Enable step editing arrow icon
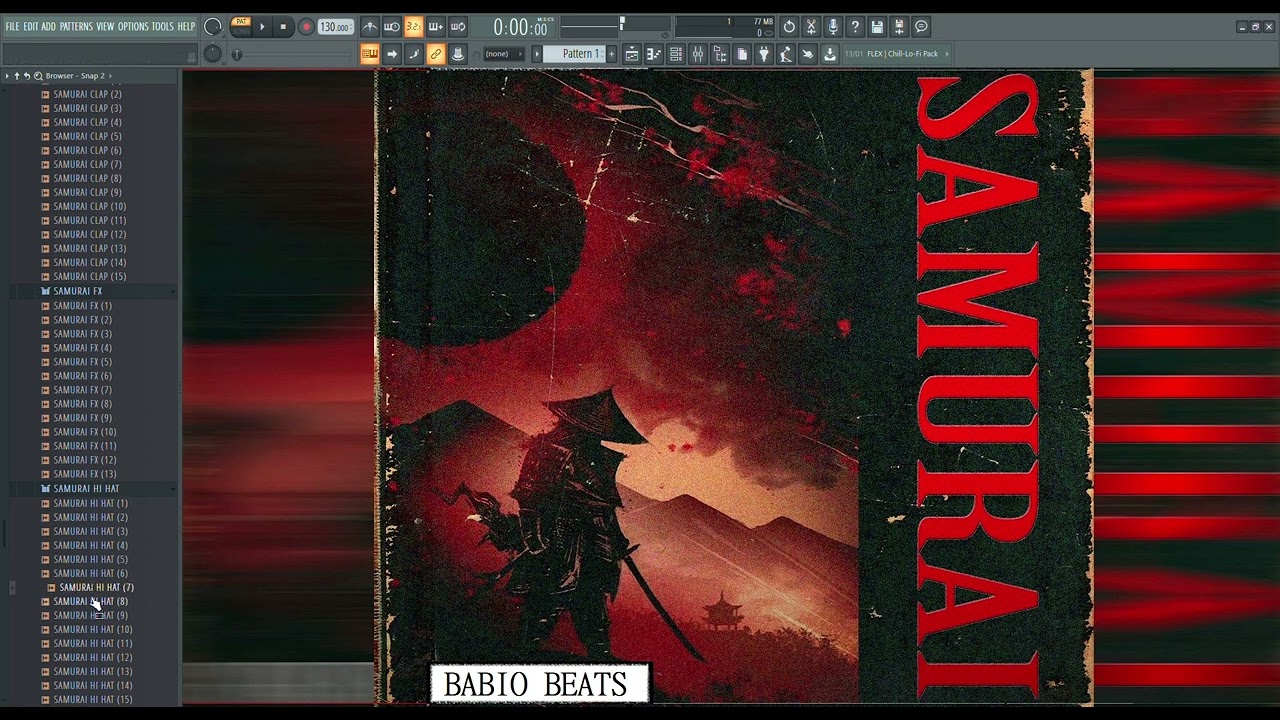 392,54
